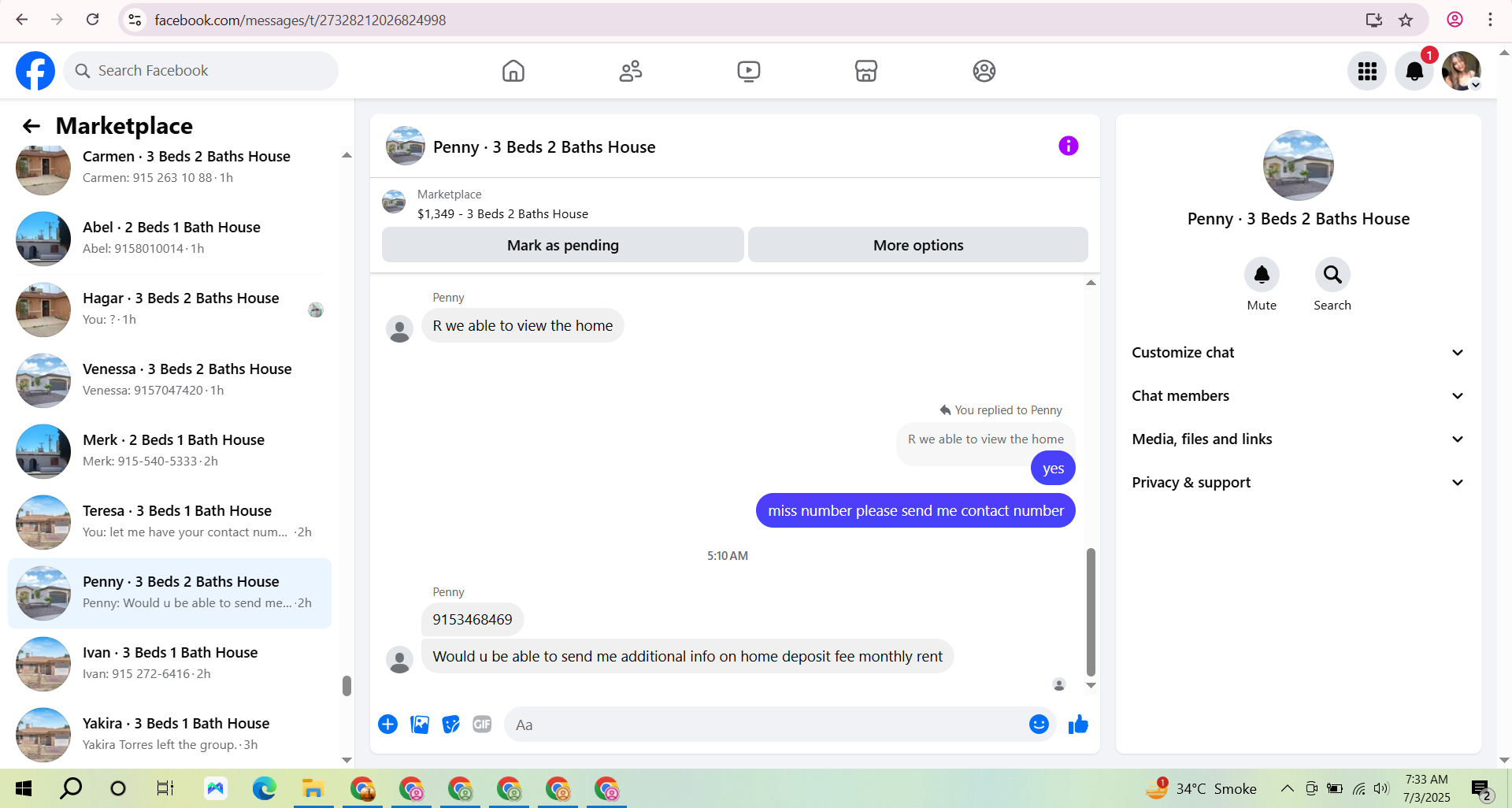Screen dimensions: 1512x808
Task: Click the Aa message input field
Action: (x=764, y=725)
